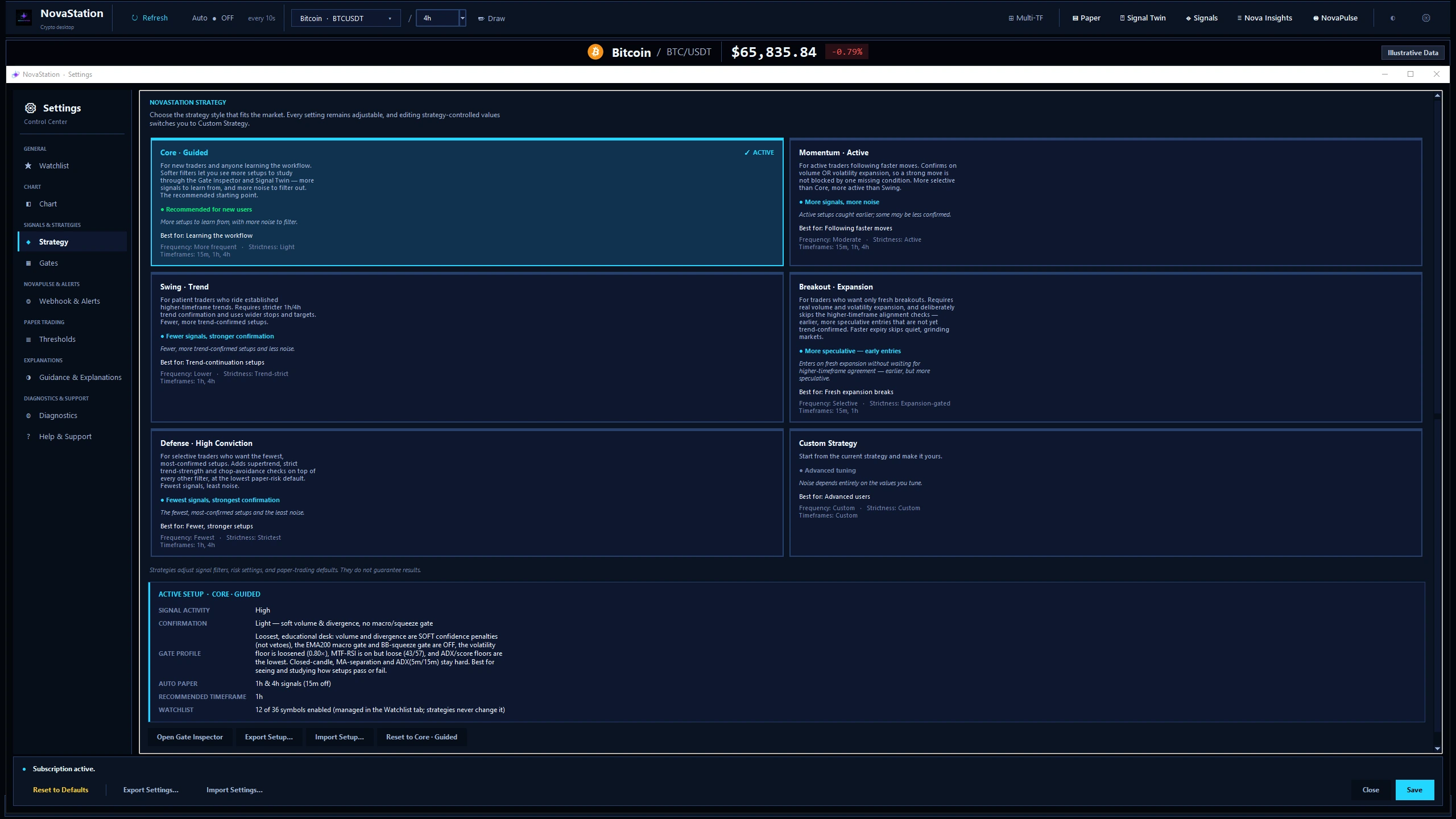Select the Swing · Trend strategy card
1456x819 pixels.
(467, 347)
